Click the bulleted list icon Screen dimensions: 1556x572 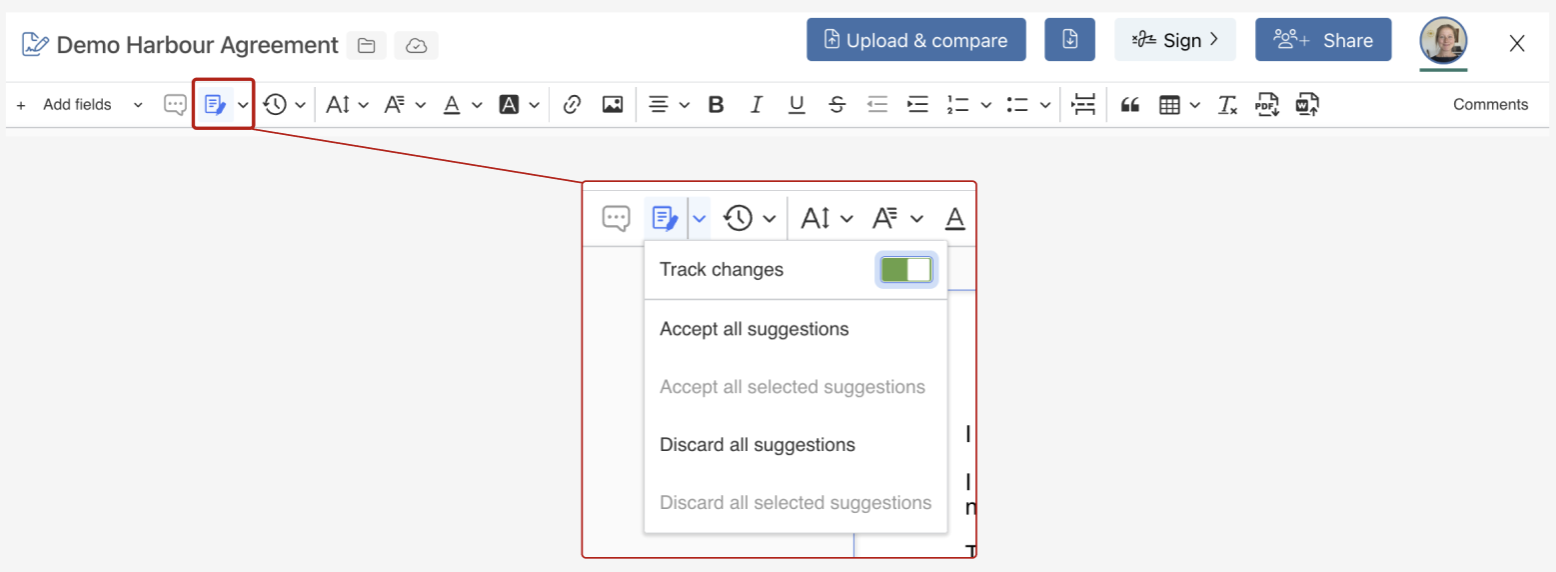(1017, 104)
